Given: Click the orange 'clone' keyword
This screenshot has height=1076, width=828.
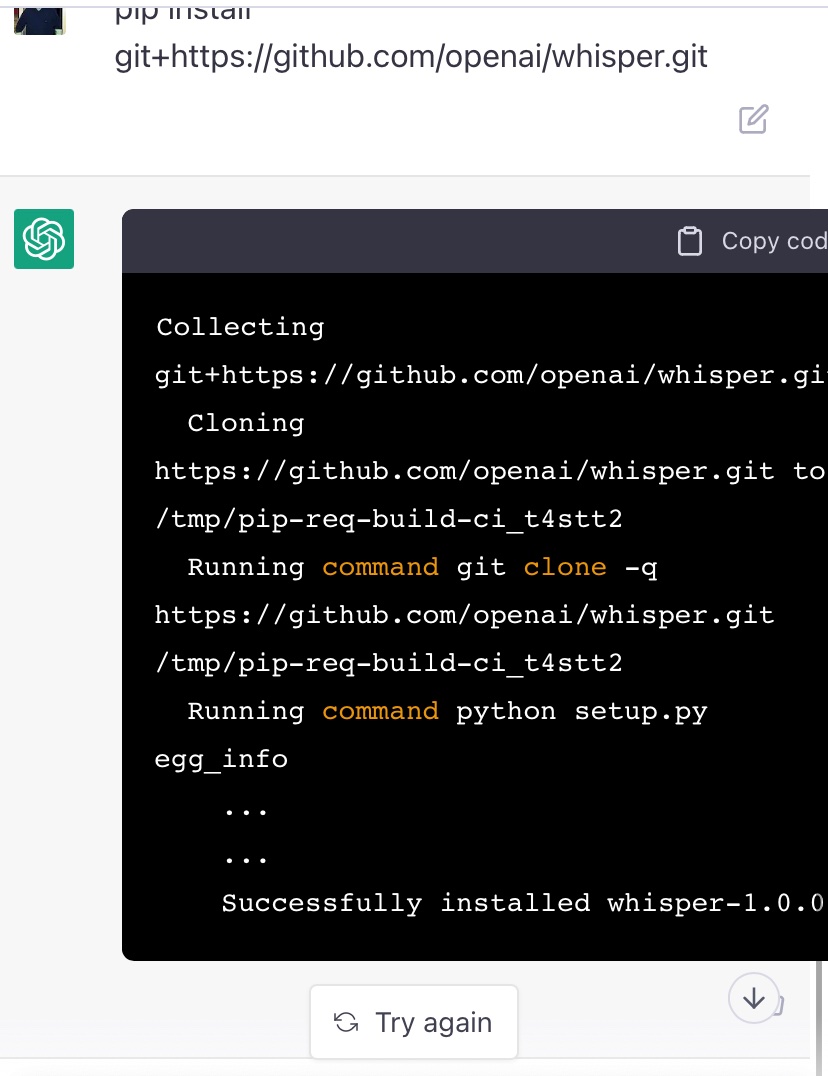Looking at the screenshot, I should tap(565, 567).
